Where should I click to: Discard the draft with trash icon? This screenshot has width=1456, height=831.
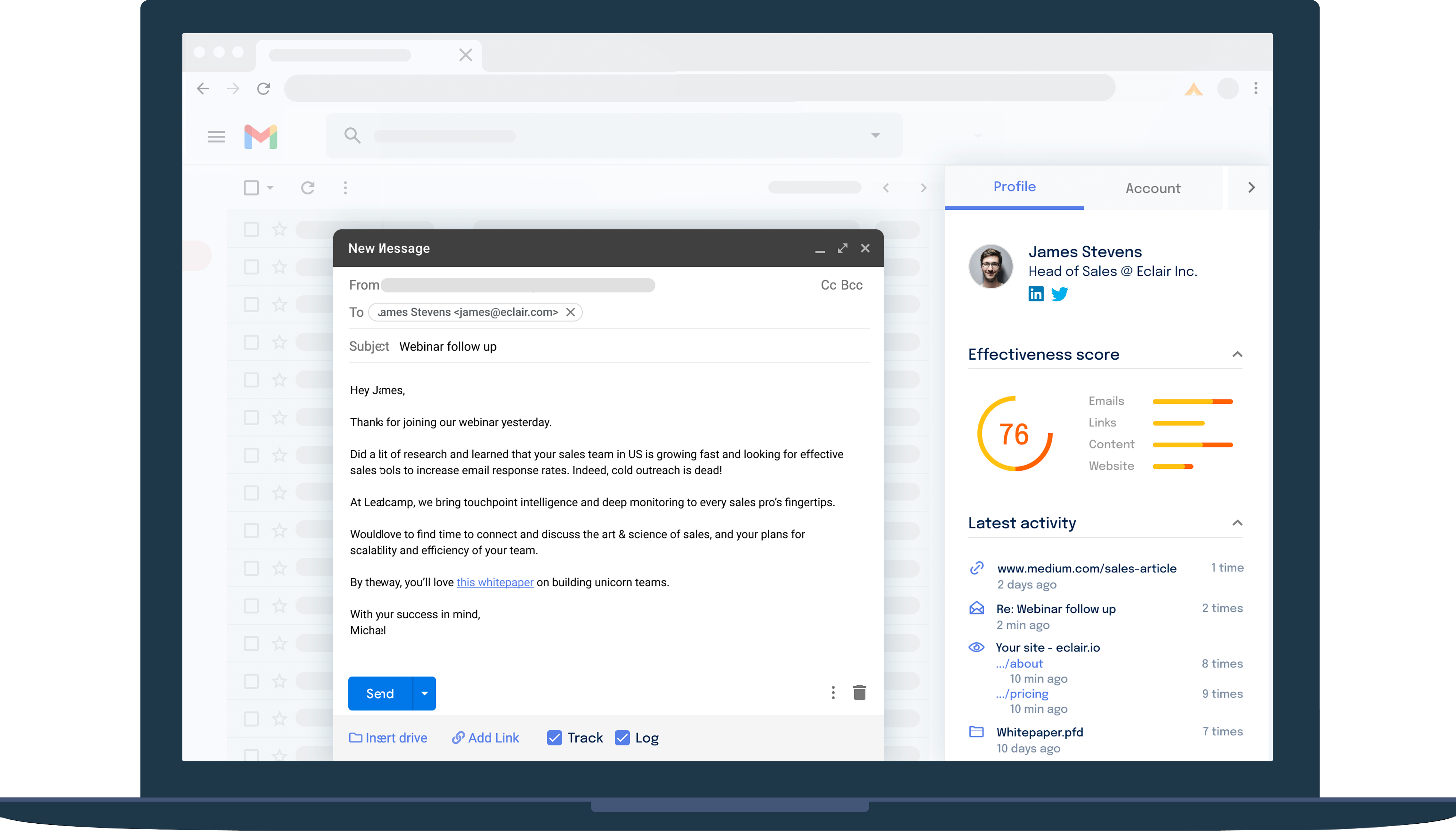click(x=859, y=692)
